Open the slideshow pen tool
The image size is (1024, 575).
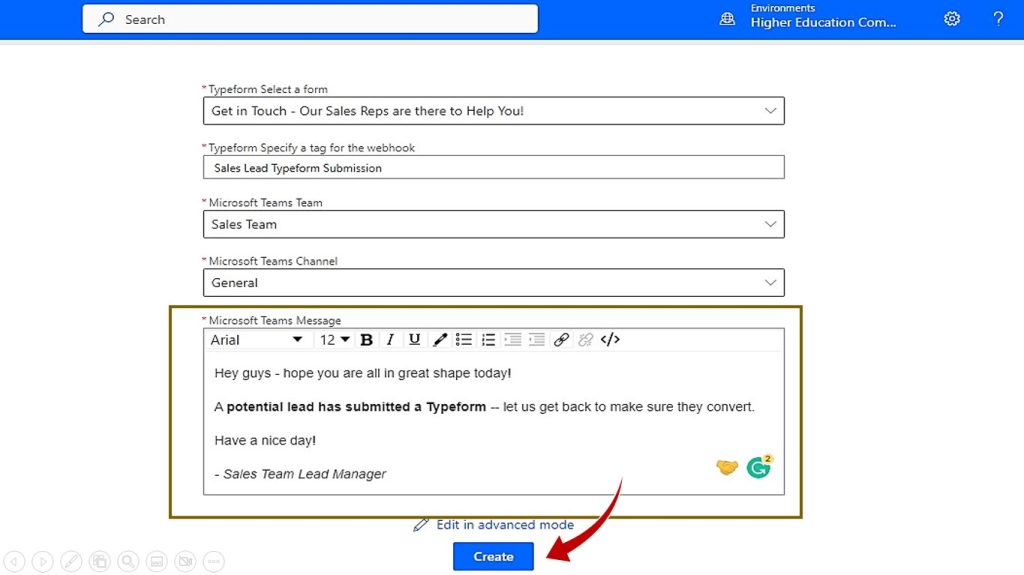pos(71,561)
